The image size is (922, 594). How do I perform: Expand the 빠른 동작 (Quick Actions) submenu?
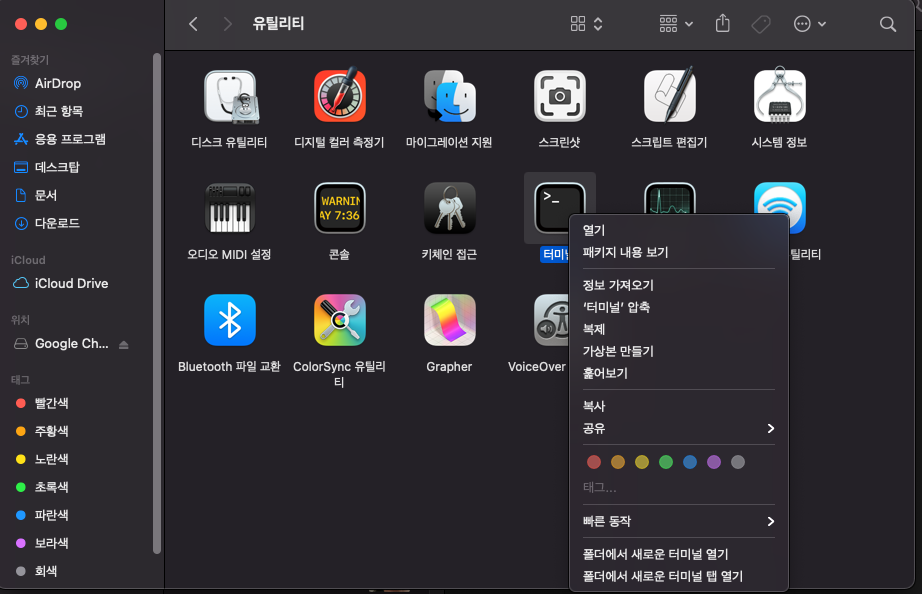click(679, 522)
